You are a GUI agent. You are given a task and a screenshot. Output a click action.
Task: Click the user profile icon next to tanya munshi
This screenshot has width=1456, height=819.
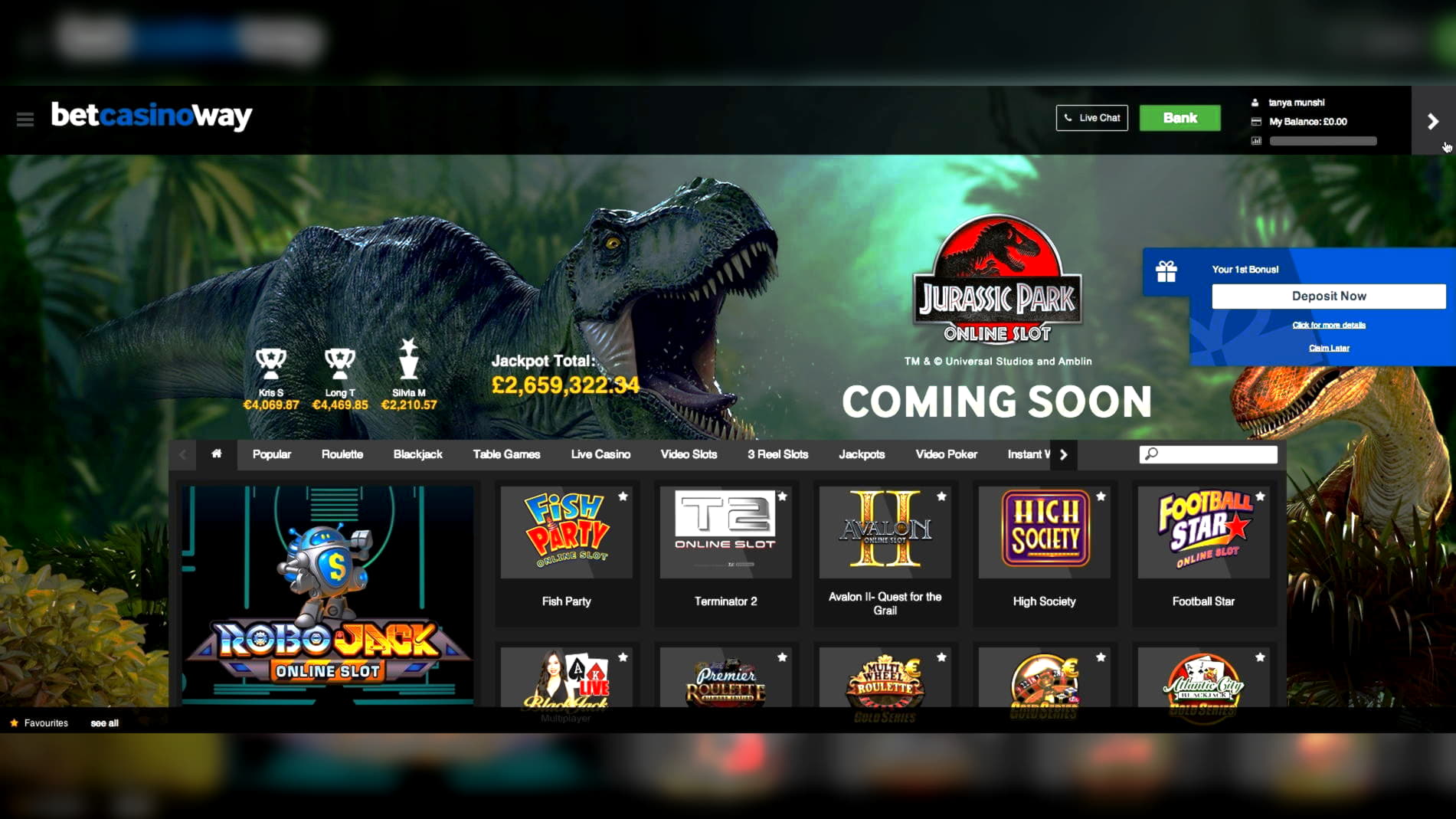click(x=1255, y=102)
